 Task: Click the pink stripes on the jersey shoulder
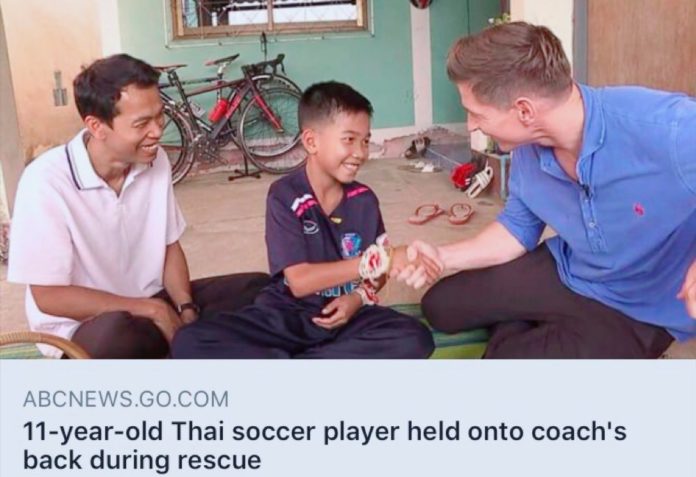304,205
